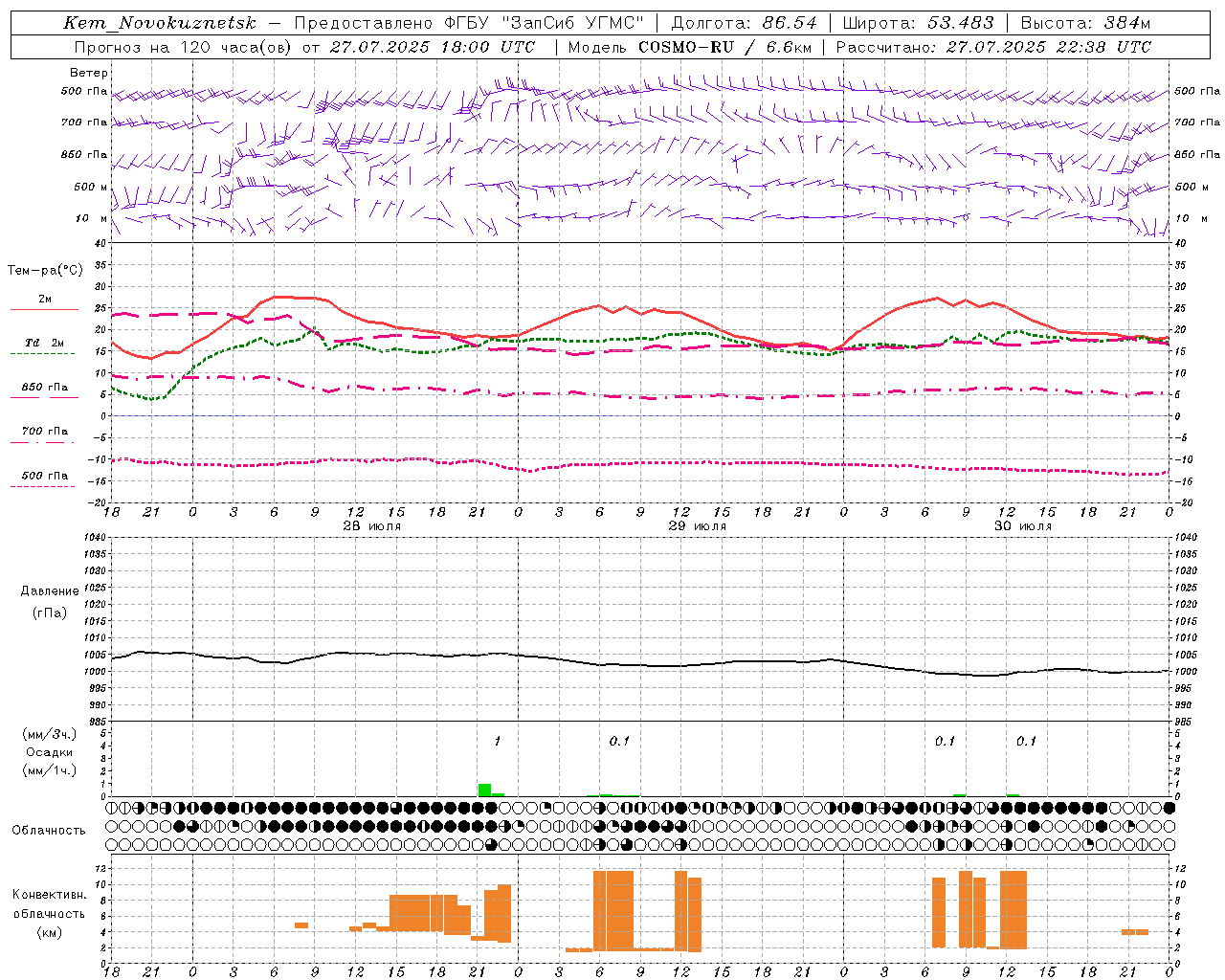Select the Рассчитано: 27.07.2025 22:38 UTC timestamp

pos(993,47)
